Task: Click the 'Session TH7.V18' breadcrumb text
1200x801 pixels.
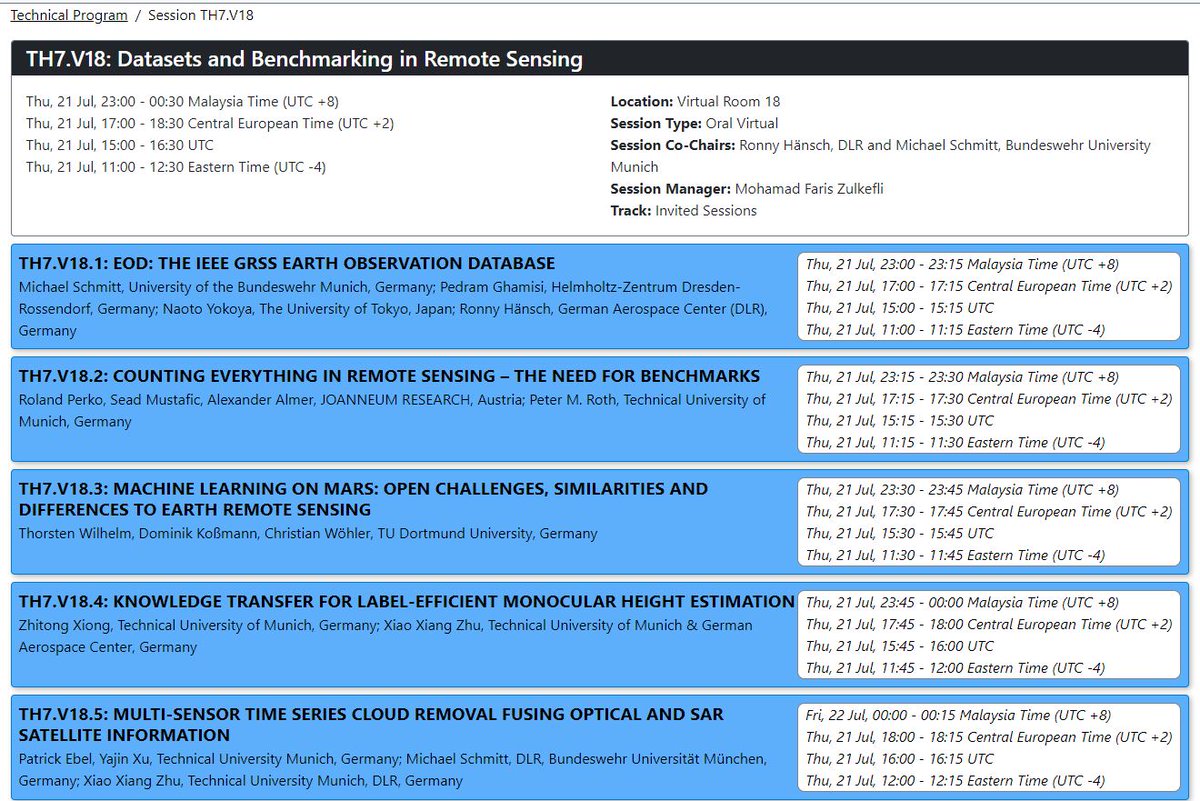Action: [x=200, y=15]
